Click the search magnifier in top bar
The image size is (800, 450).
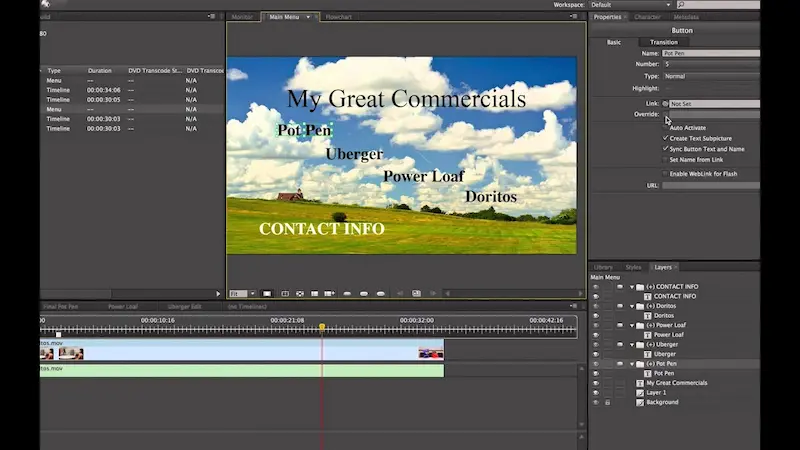tap(681, 5)
